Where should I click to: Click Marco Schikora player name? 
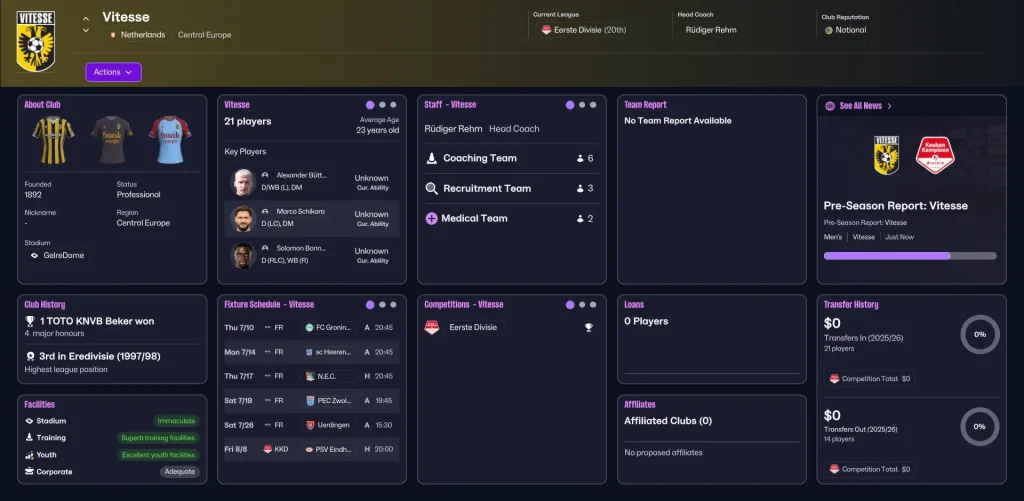pos(300,212)
